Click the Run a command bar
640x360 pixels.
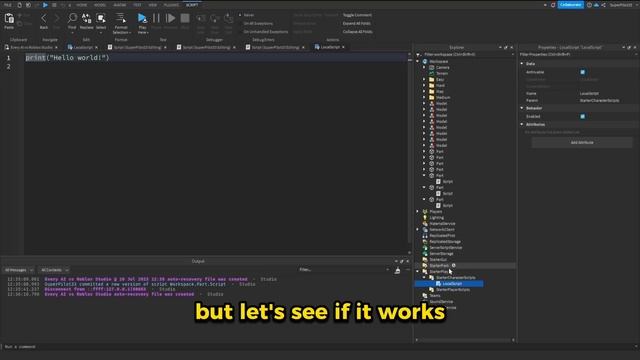pyautogui.click(x=318, y=347)
